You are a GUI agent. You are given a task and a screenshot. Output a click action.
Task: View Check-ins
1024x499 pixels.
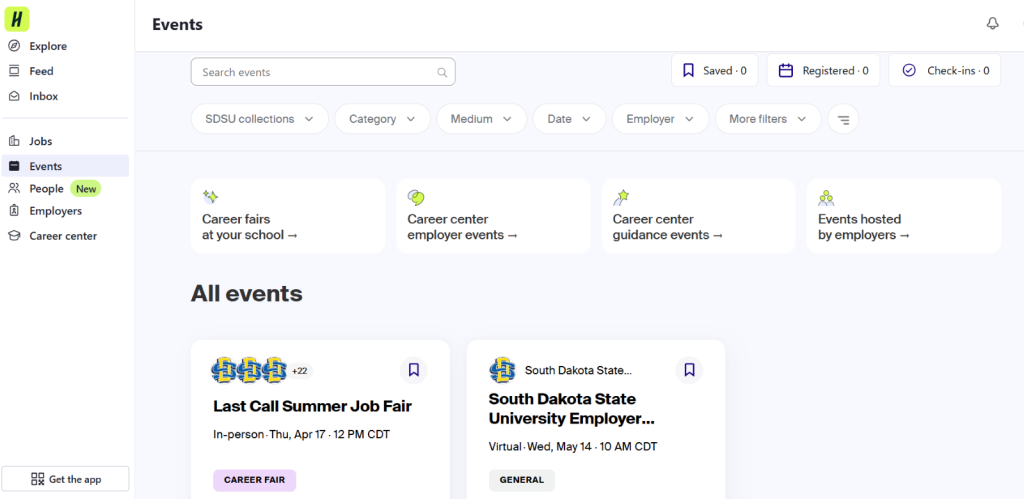[944, 71]
